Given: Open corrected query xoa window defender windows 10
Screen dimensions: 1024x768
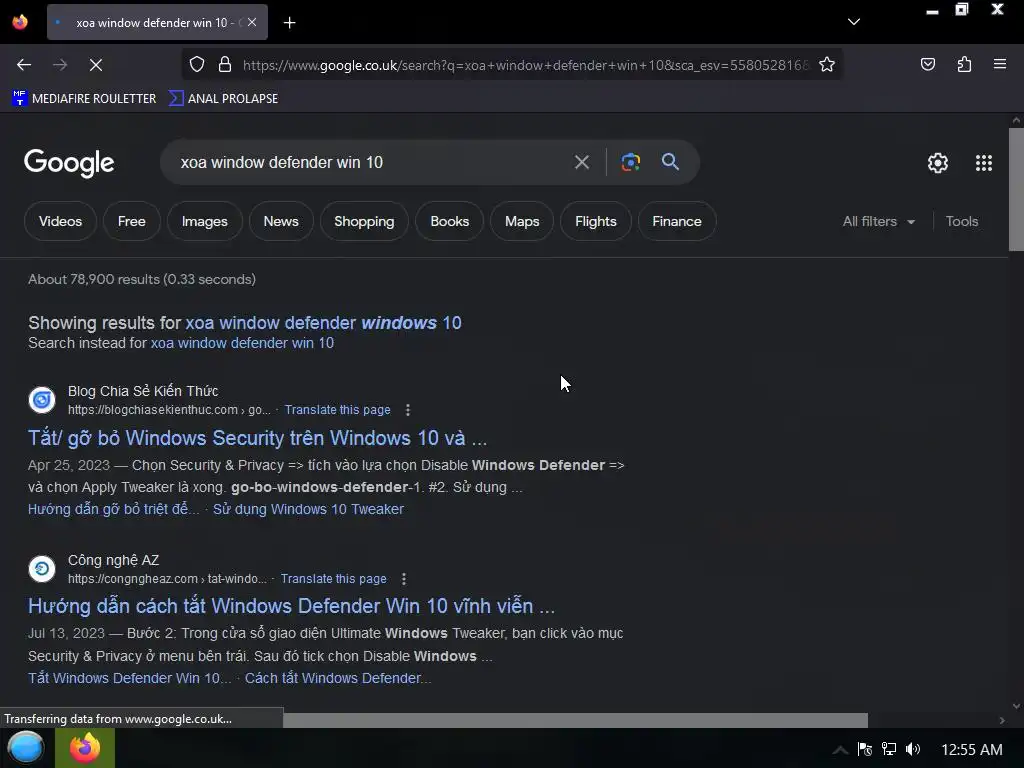Looking at the screenshot, I should click(323, 323).
